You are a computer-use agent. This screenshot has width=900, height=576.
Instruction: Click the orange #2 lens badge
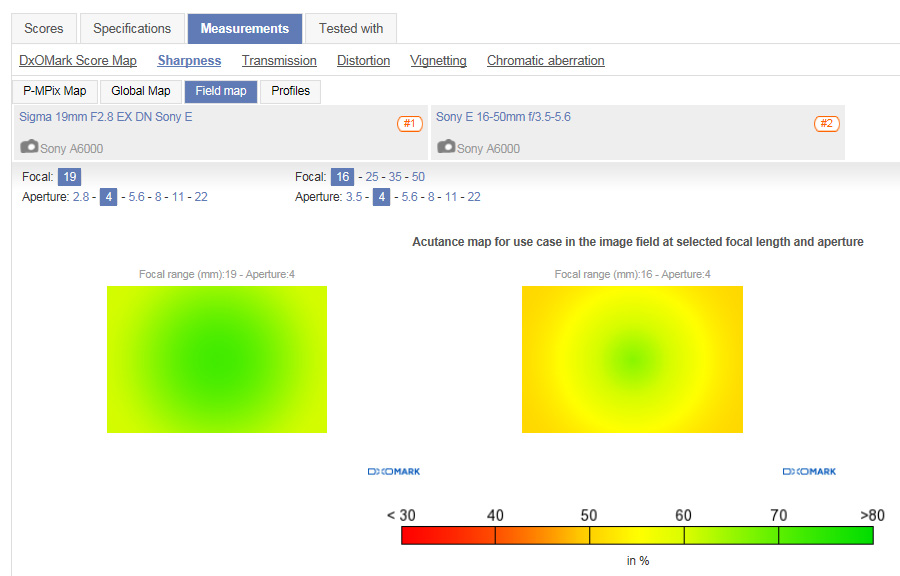point(826,124)
